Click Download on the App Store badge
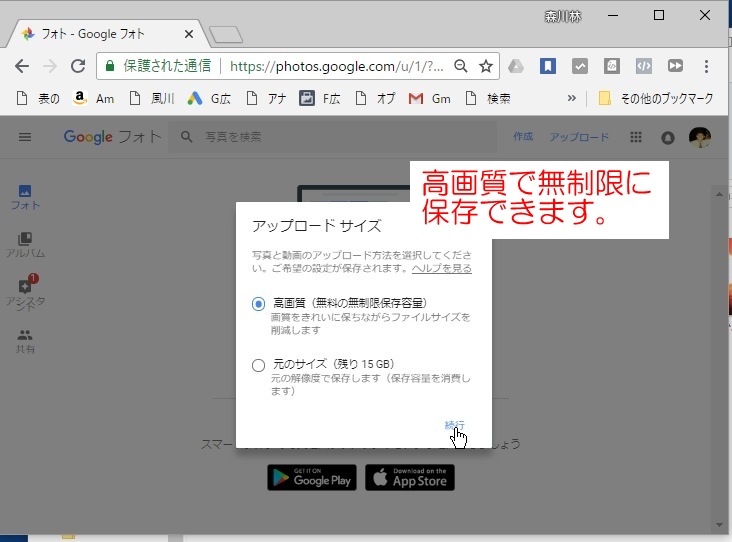Image resolution: width=732 pixels, height=542 pixels. click(409, 477)
